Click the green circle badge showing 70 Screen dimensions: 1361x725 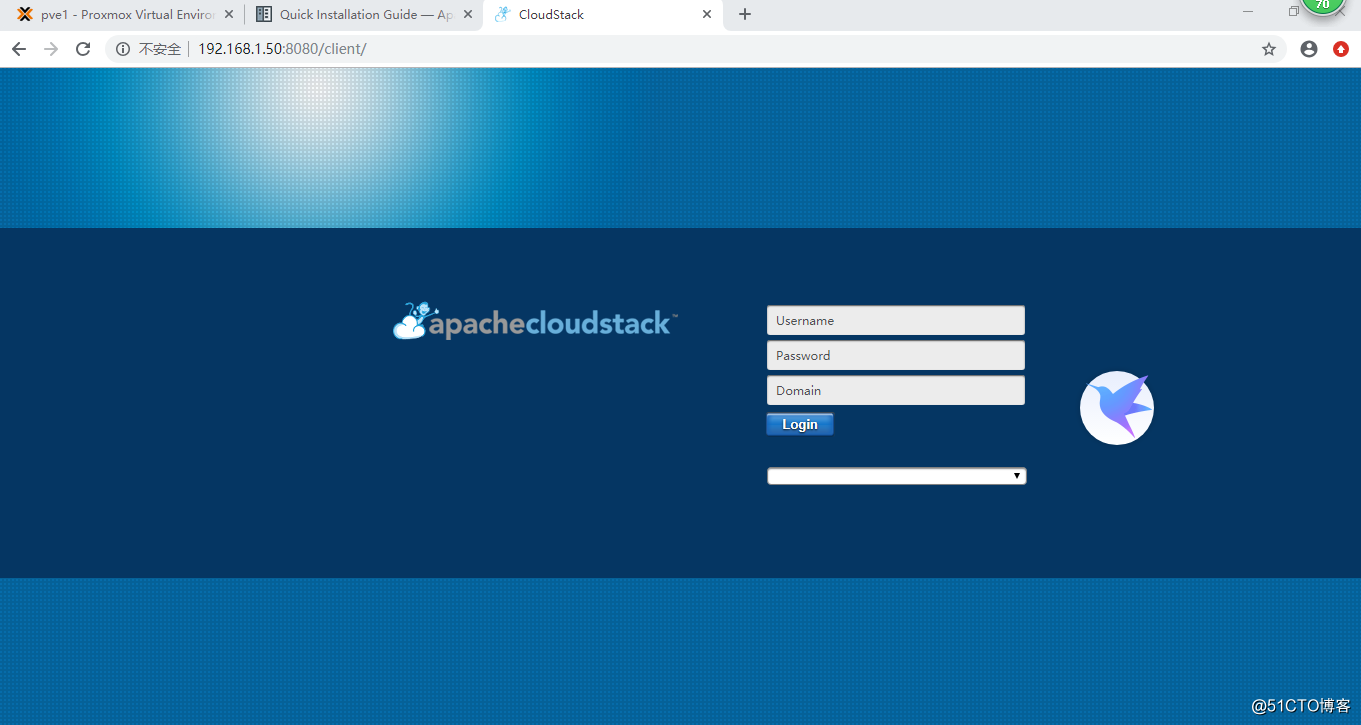coord(1322,5)
